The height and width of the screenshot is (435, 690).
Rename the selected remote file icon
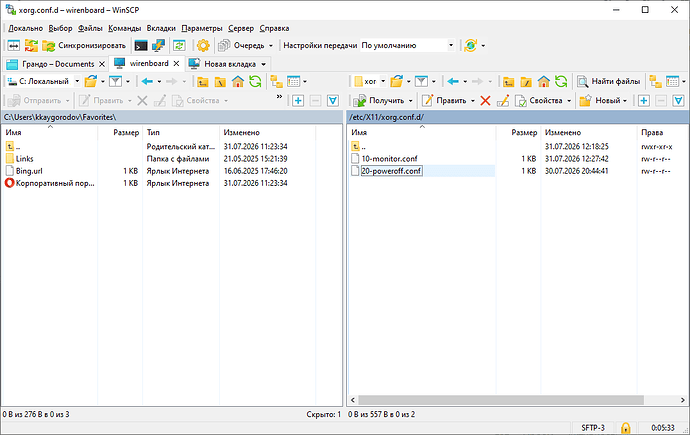click(503, 101)
